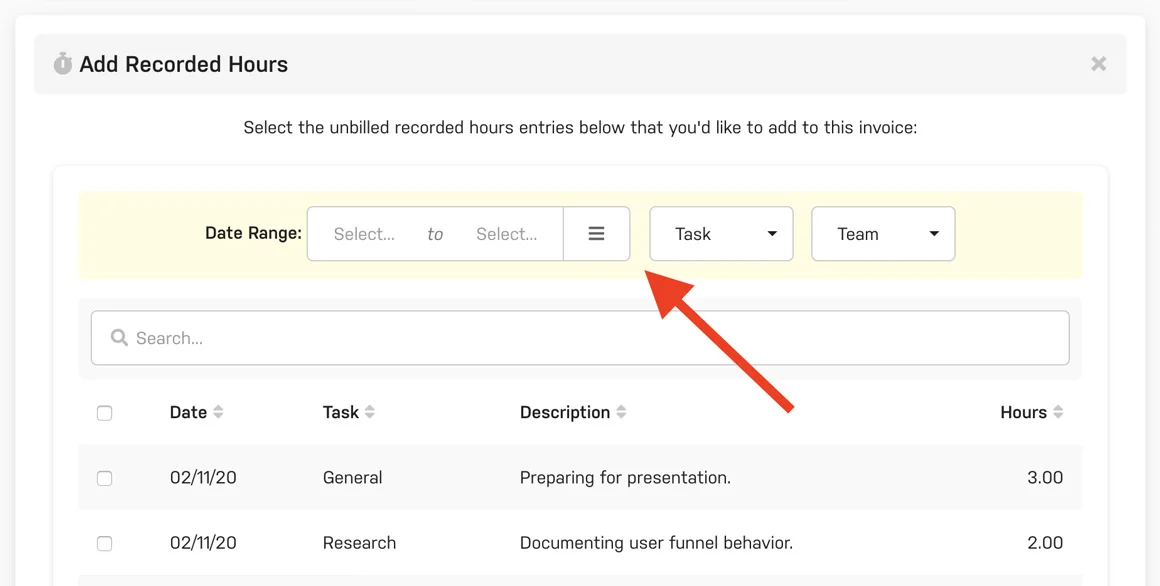The width and height of the screenshot is (1160, 586).
Task: Check the Preparing for presentation entry
Action: 105,478
